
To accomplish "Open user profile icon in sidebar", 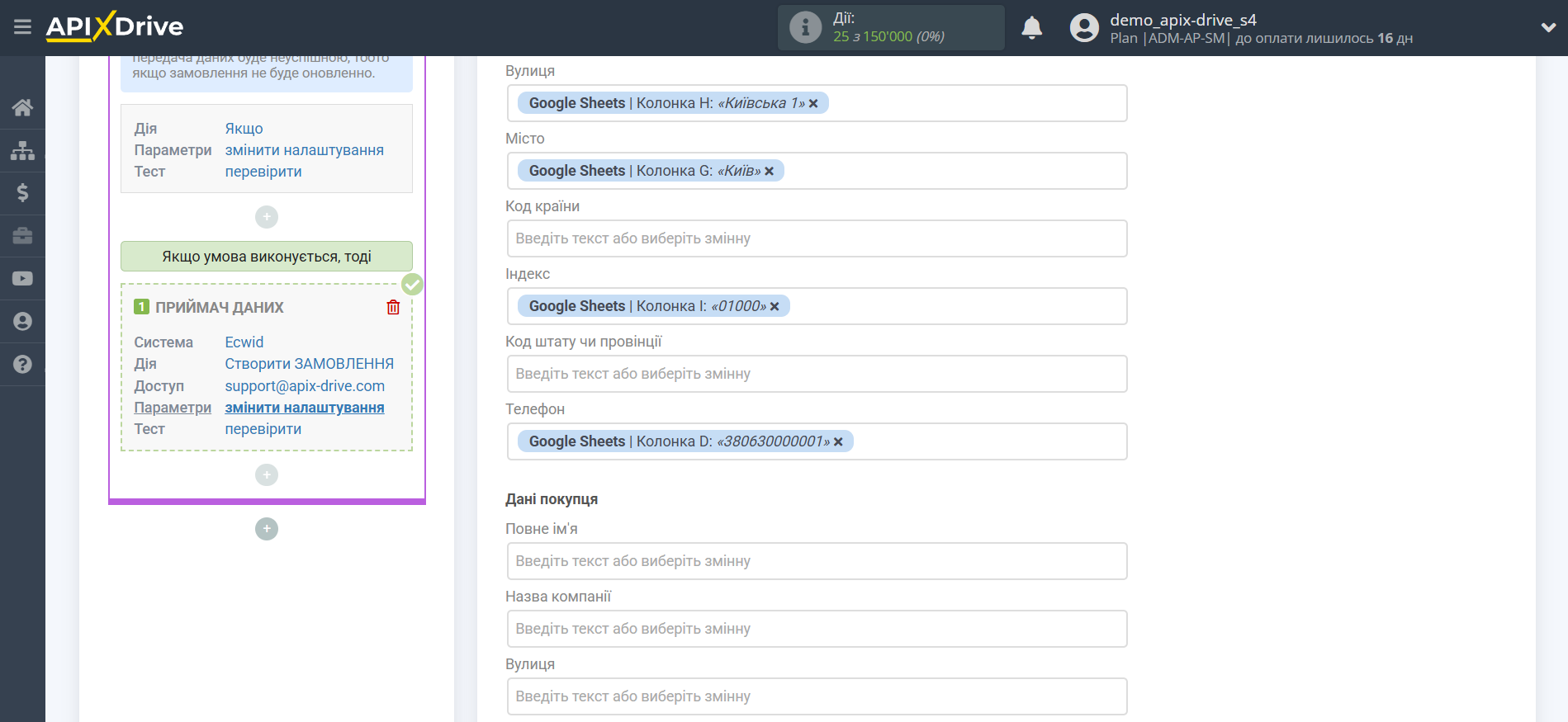I will point(22,322).
